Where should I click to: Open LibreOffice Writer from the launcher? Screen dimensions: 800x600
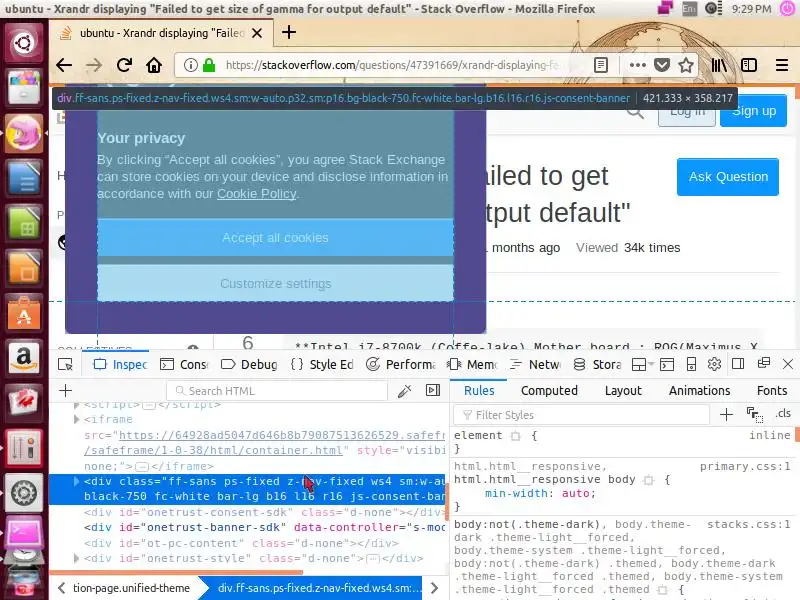(23, 177)
